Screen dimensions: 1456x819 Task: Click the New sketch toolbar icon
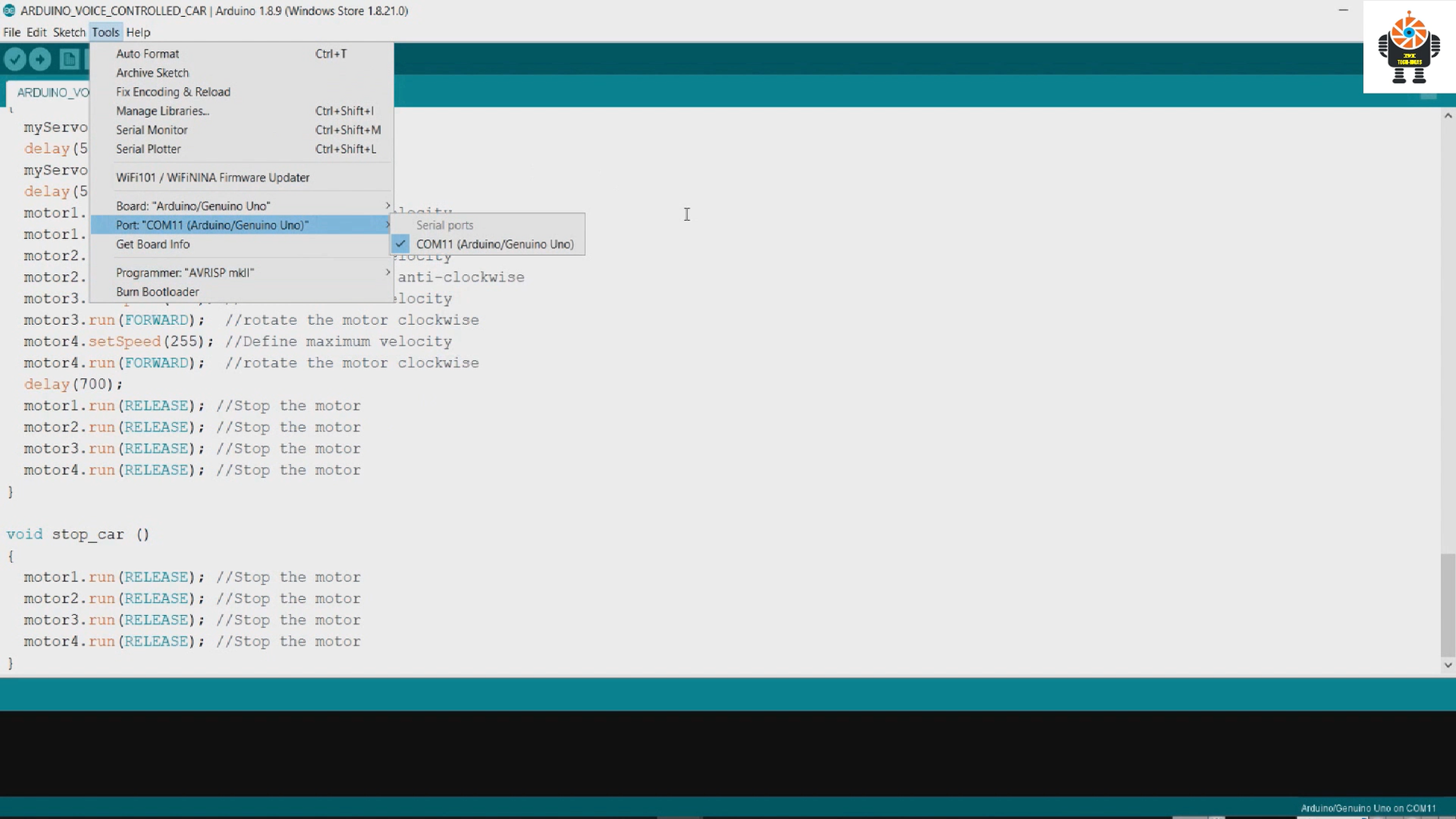tap(70, 59)
